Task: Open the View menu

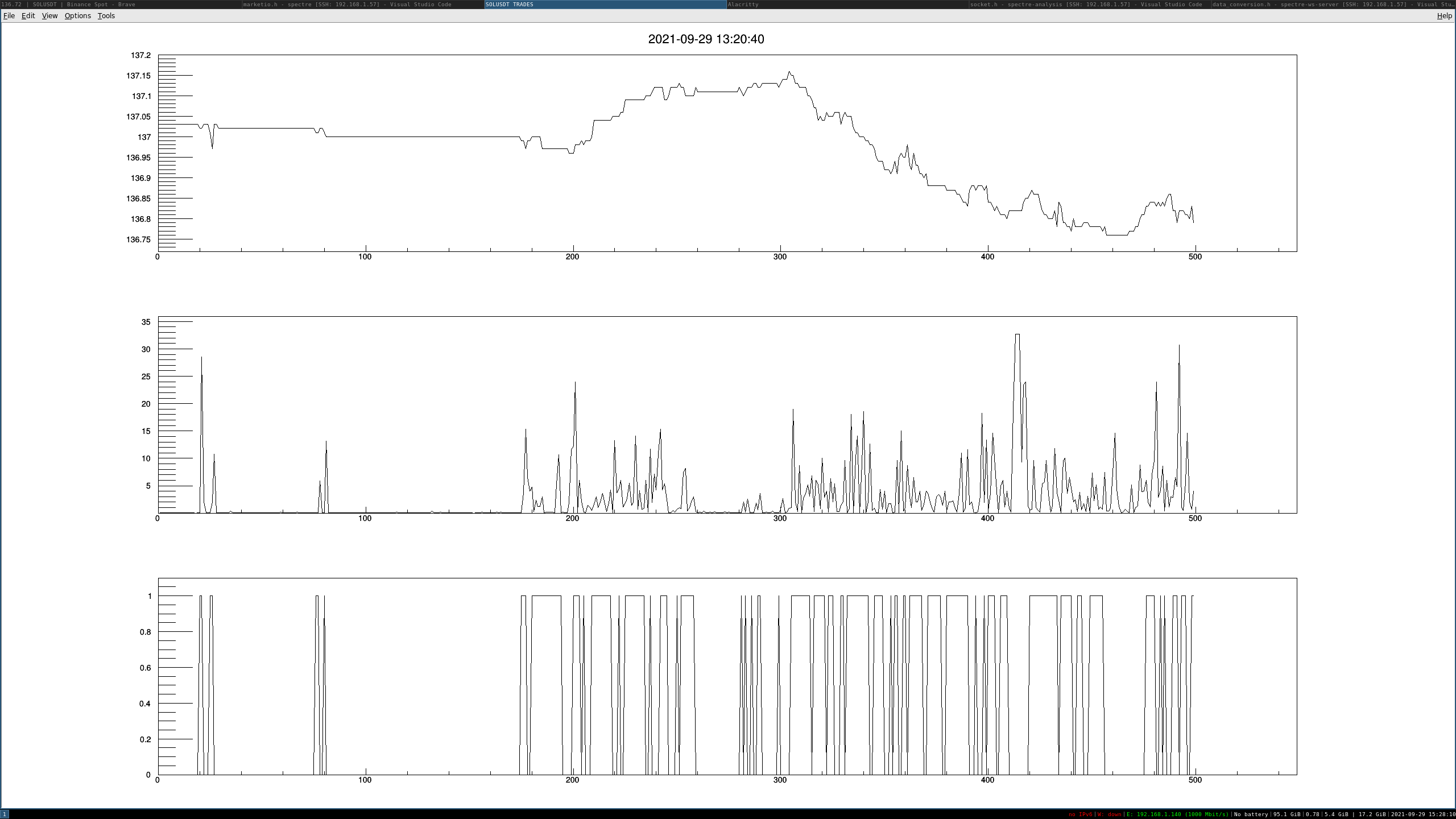Action: pyautogui.click(x=49, y=16)
